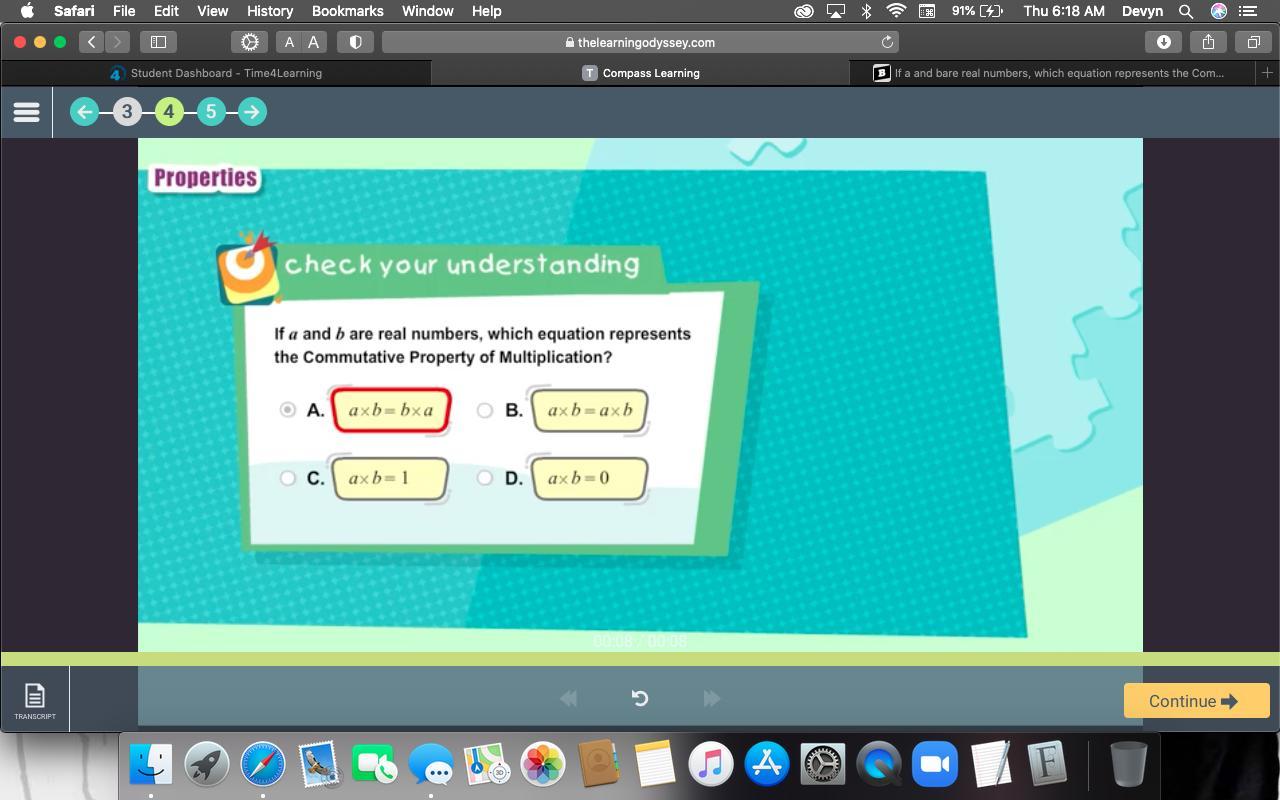Click the Safari share icon
The height and width of the screenshot is (800, 1280).
point(1208,42)
